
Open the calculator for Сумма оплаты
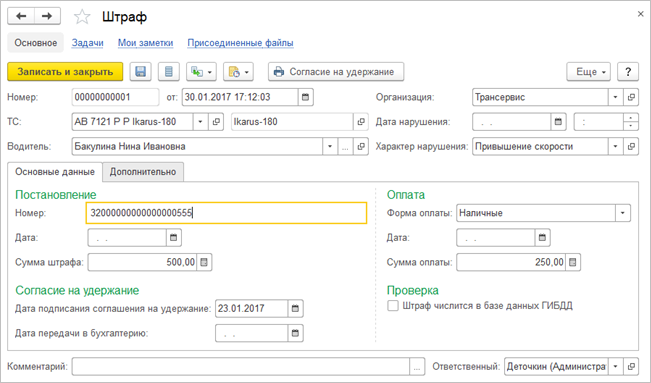pyautogui.click(x=573, y=262)
